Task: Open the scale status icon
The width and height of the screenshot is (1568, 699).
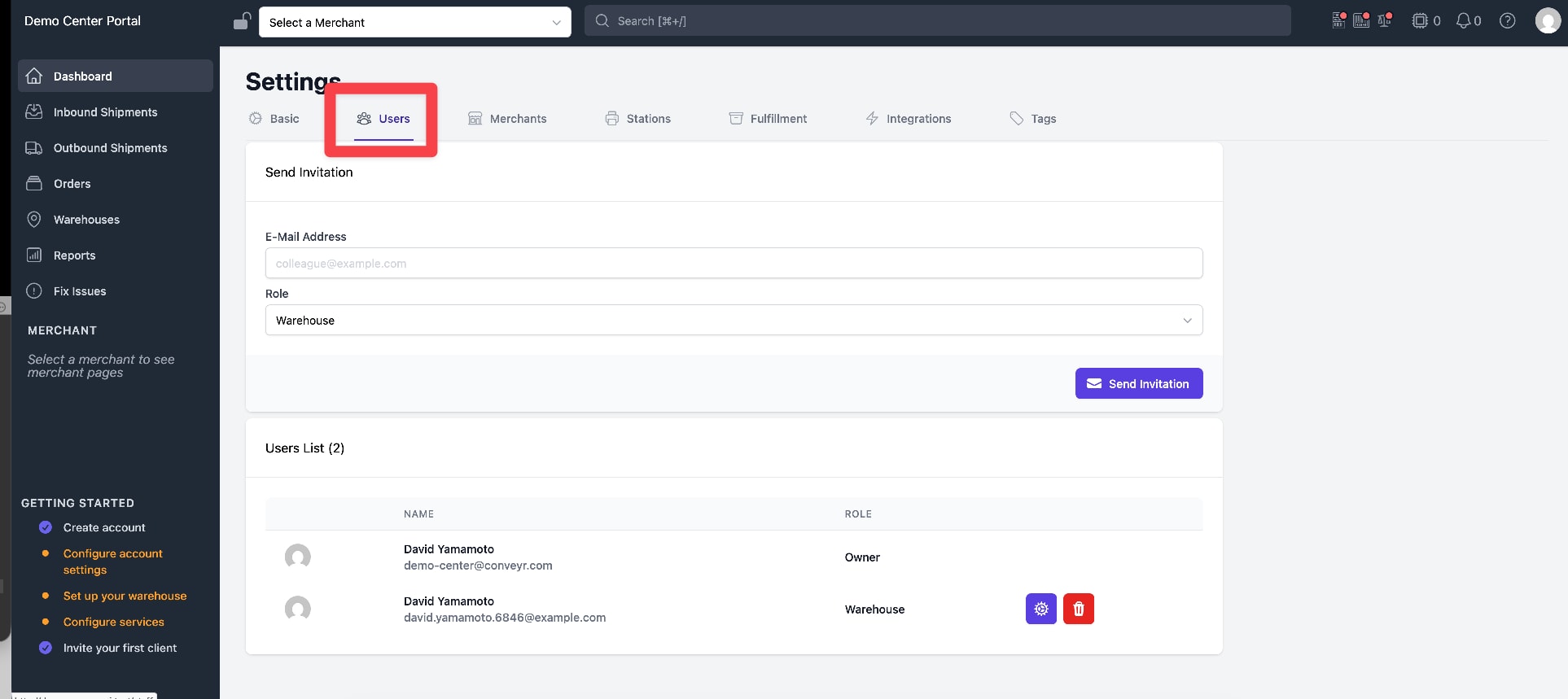Action: [1384, 20]
